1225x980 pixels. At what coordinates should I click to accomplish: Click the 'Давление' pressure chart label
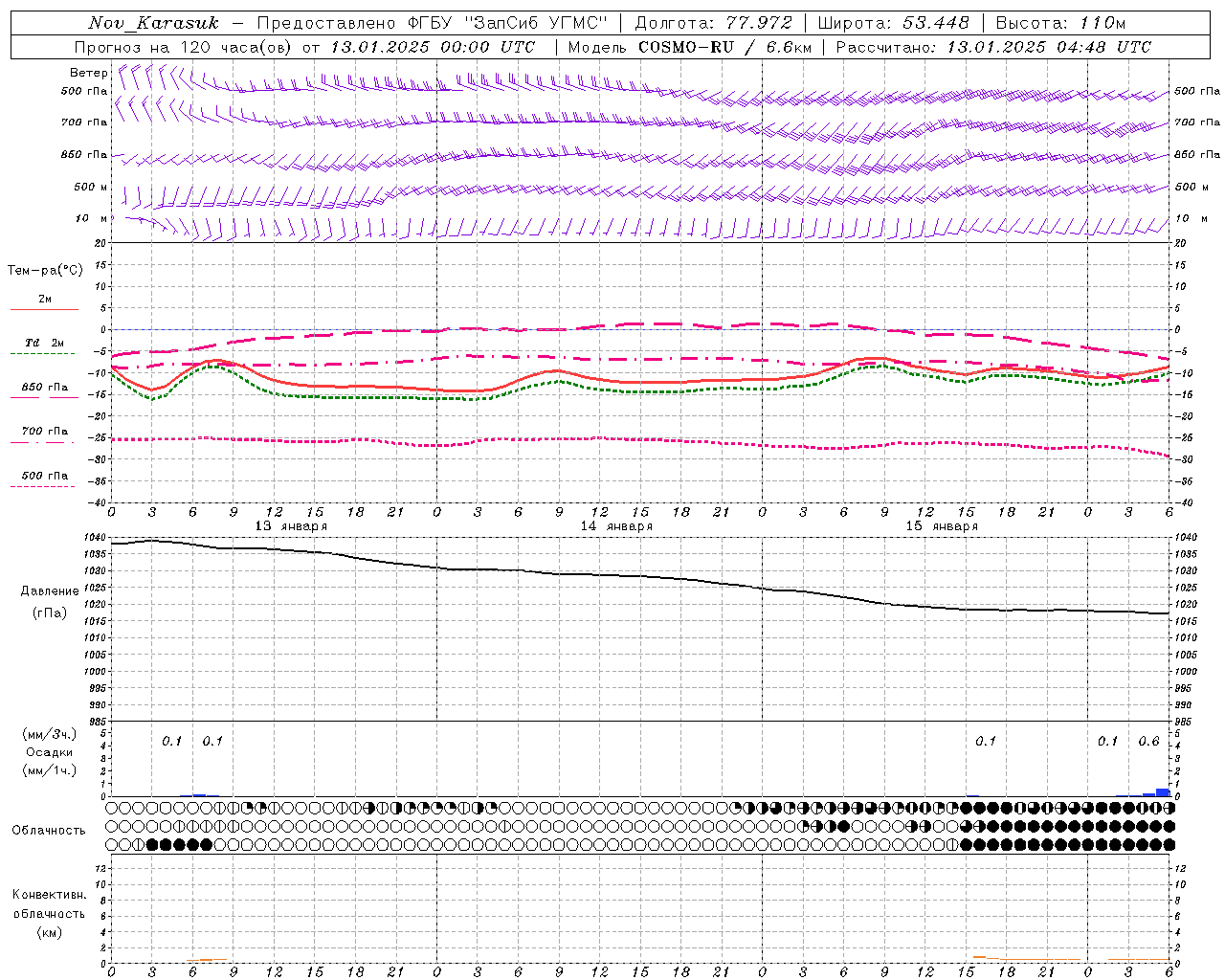(50, 591)
